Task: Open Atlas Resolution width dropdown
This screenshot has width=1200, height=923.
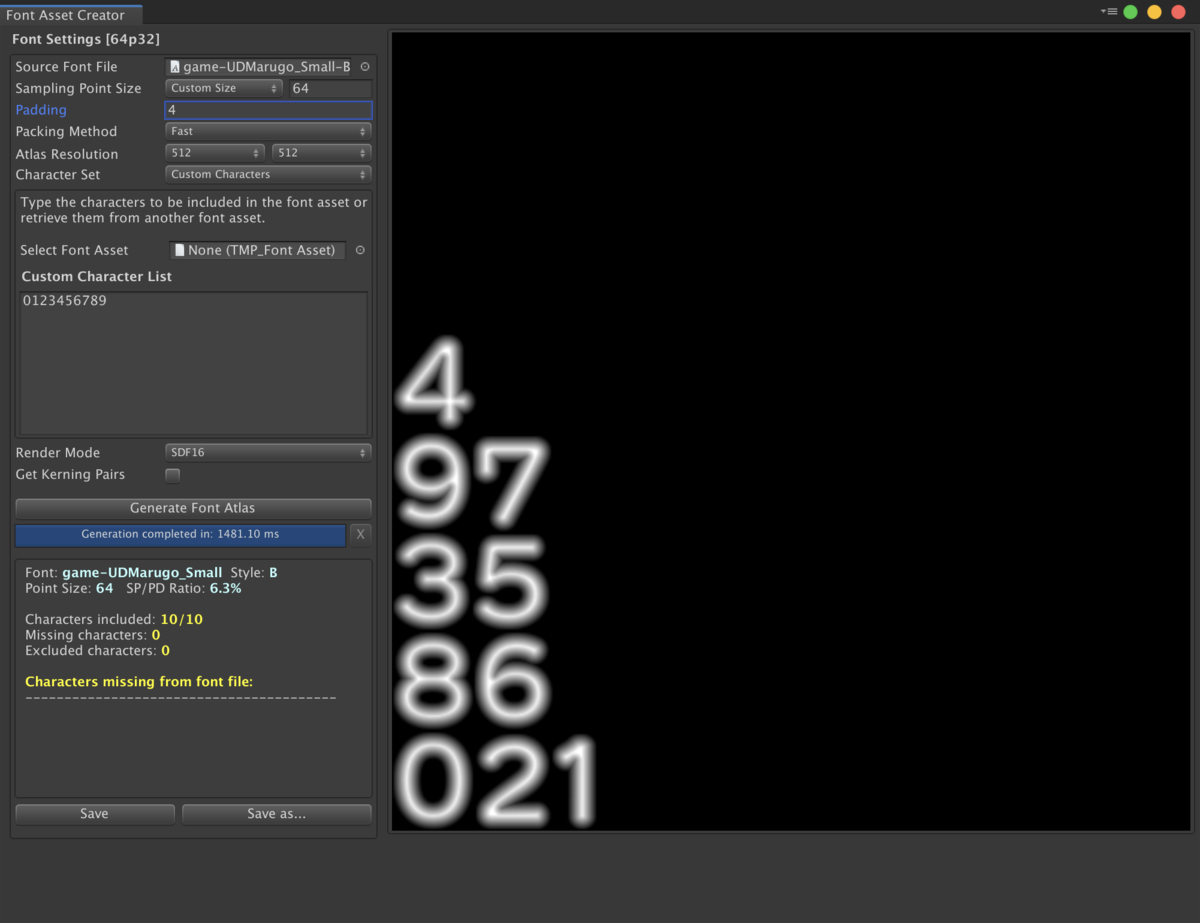Action: (215, 153)
